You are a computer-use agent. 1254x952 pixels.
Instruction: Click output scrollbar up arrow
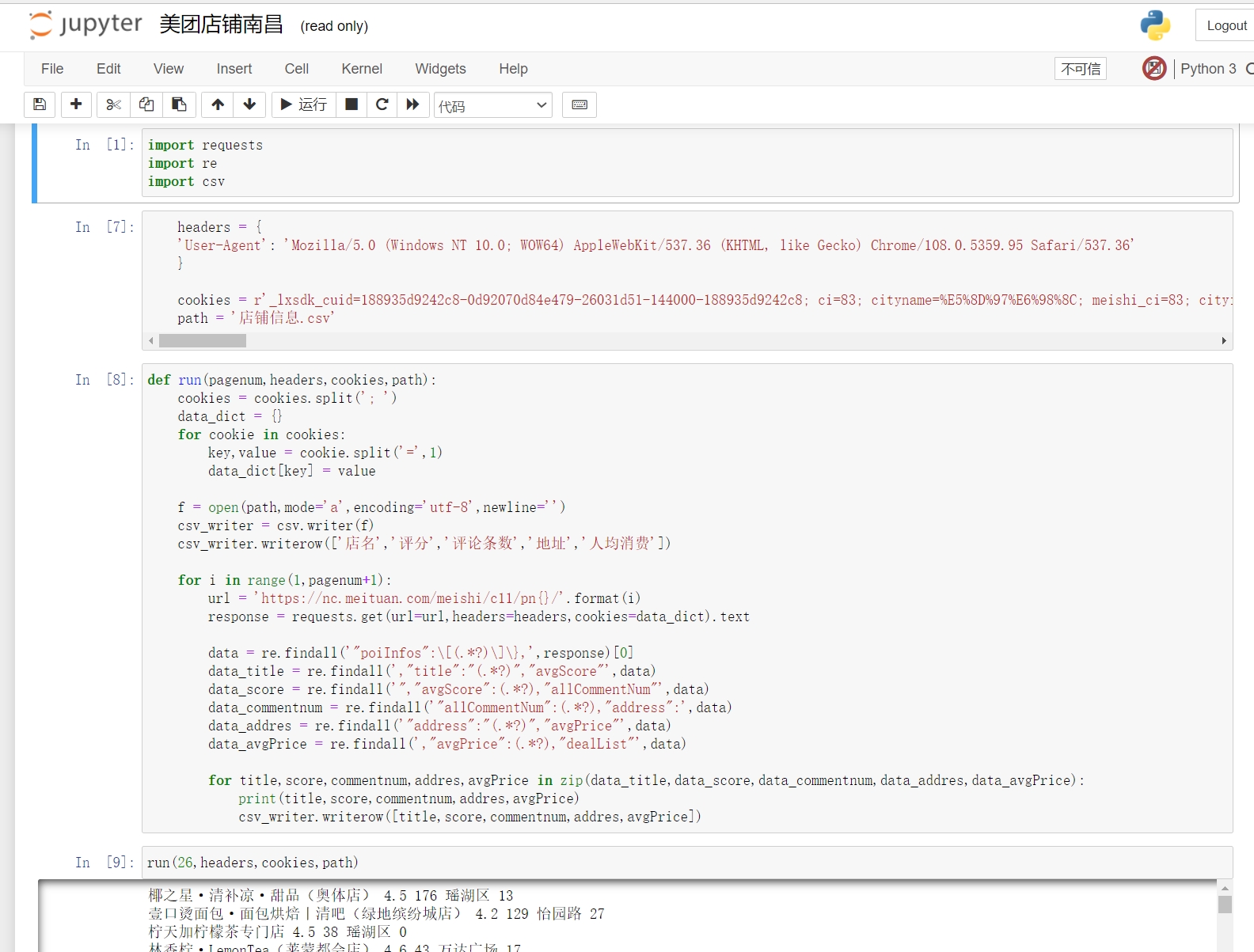point(1225,887)
